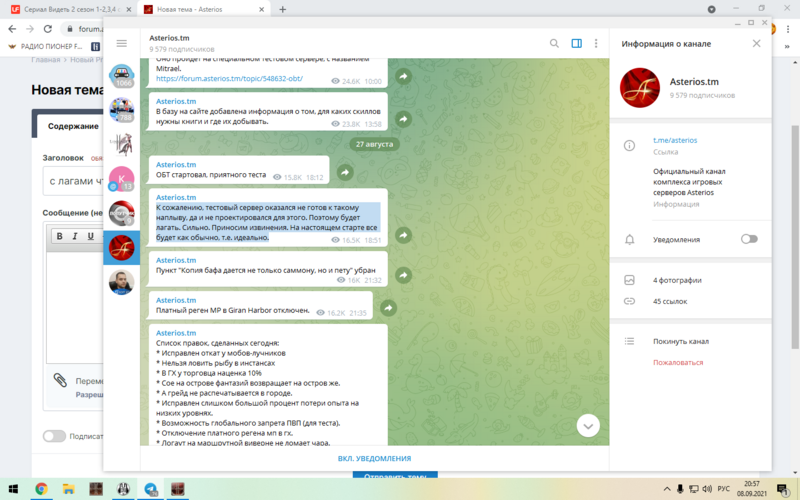Switch the РУС input language
This screenshot has width=800, height=500.
[x=723, y=489]
